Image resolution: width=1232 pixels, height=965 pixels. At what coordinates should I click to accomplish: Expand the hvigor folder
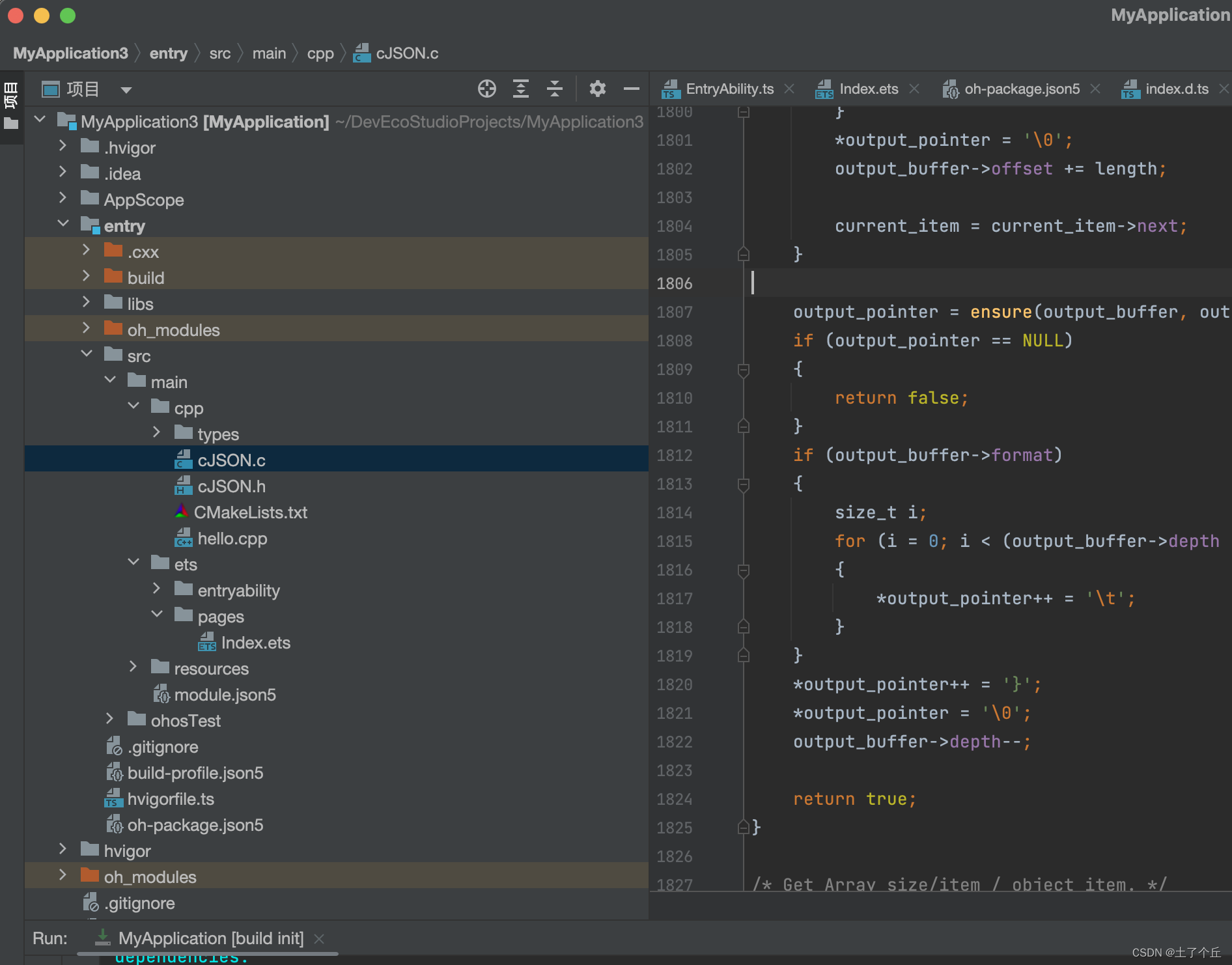(63, 849)
